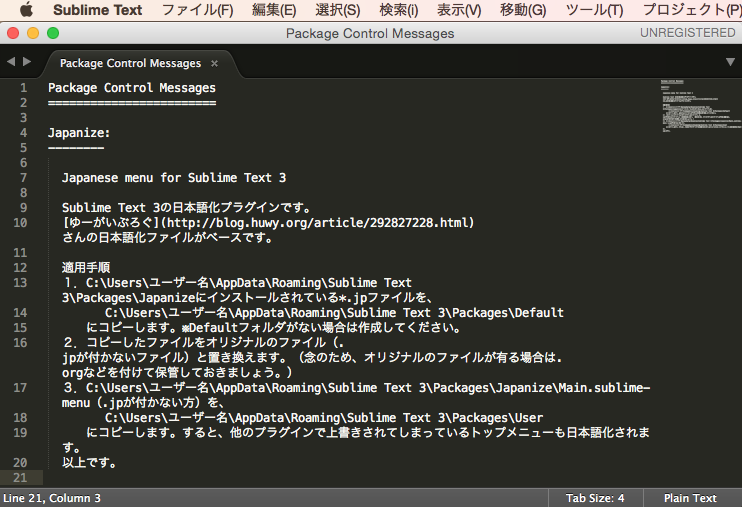Image resolution: width=742 pixels, height=507 pixels.
Task: Click line number 17 in gutter
Action: [20, 388]
